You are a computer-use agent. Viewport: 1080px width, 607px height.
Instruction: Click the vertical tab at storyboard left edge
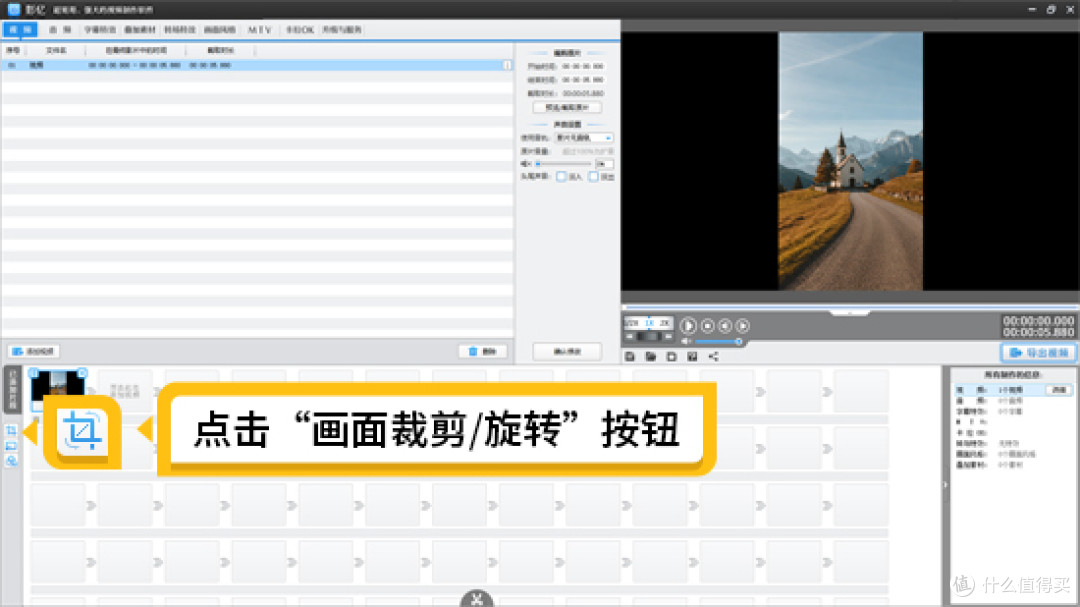[x=12, y=391]
